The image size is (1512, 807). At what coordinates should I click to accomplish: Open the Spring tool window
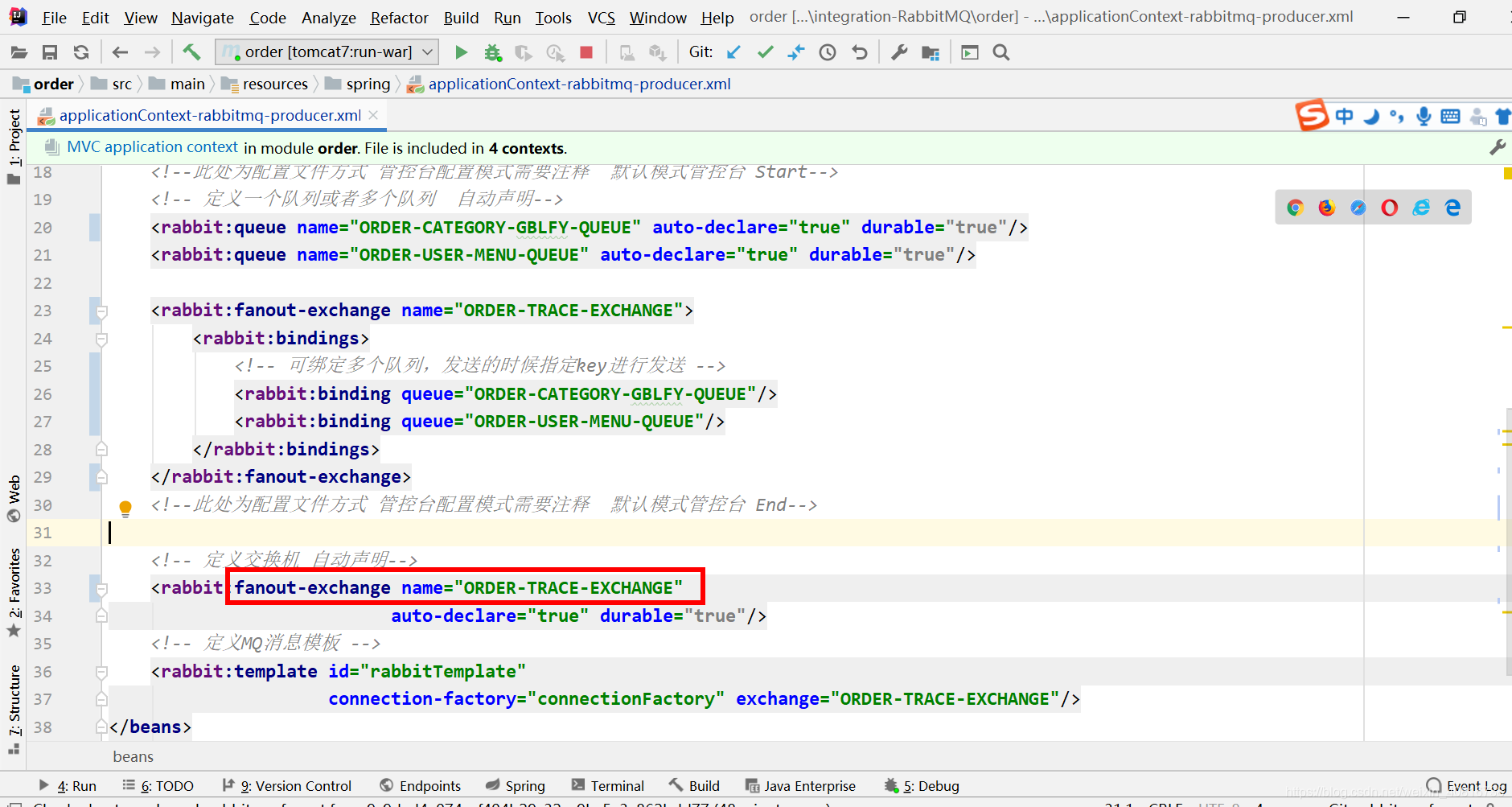(x=516, y=786)
